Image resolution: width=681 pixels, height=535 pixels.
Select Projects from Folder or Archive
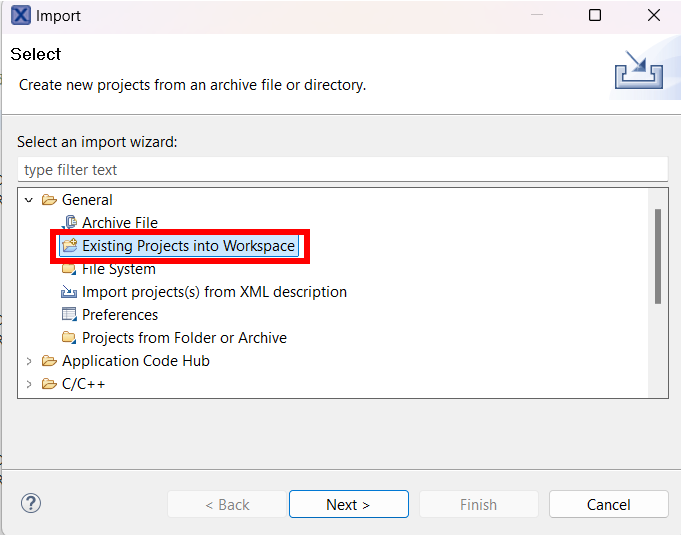[x=184, y=338]
